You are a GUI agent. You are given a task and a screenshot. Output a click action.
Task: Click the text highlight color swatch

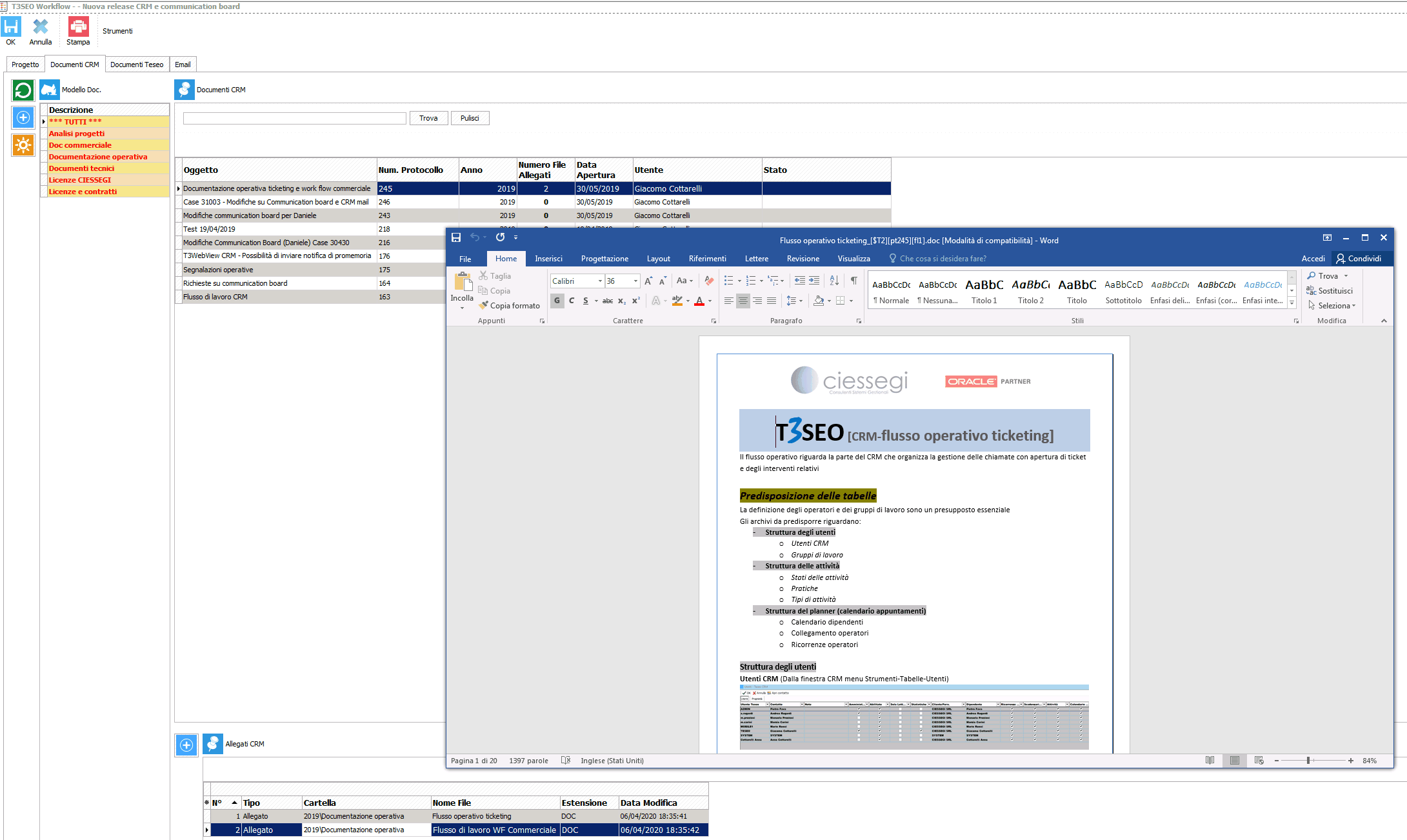(677, 301)
